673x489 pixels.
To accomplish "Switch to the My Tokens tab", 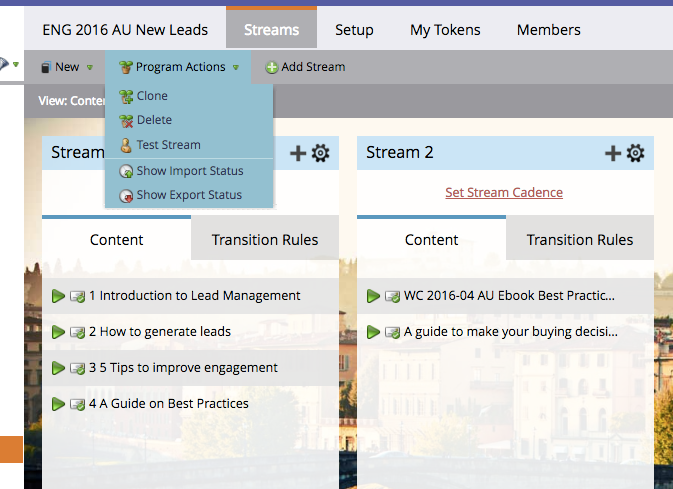I will [x=445, y=30].
